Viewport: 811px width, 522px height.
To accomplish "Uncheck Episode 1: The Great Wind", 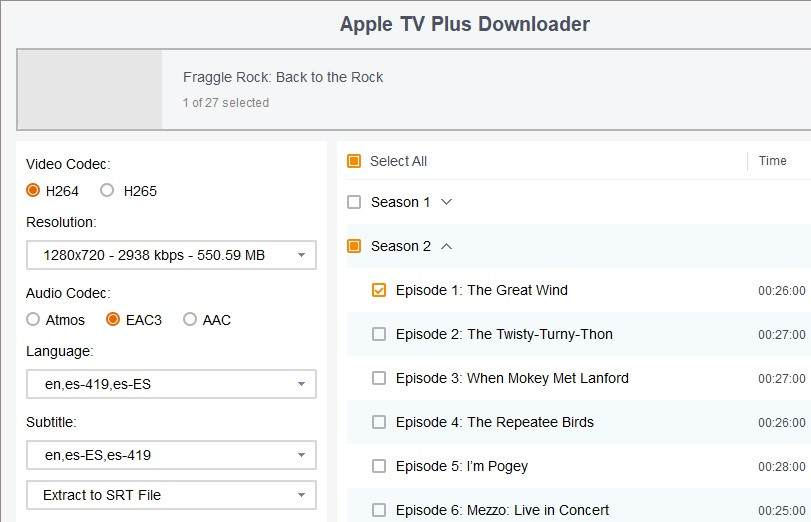I will 379,290.
